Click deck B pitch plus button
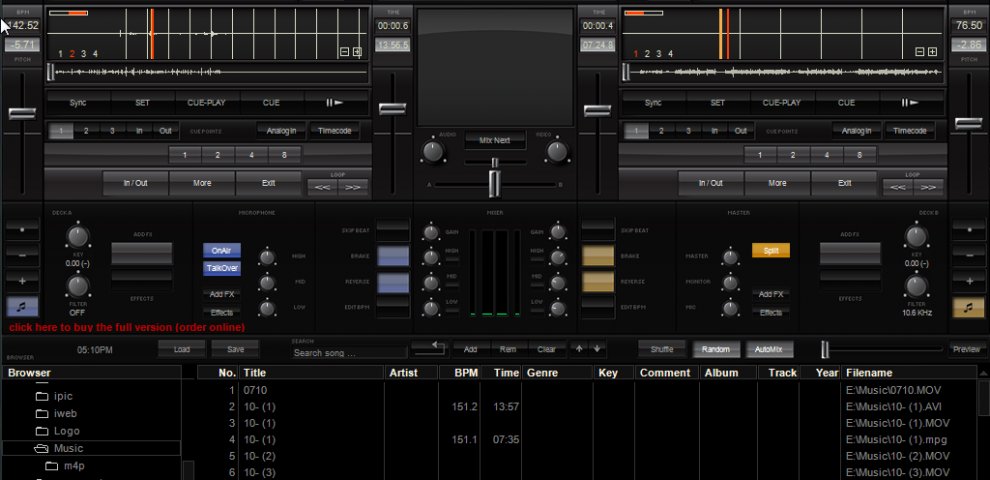This screenshot has height=480, width=990. click(968, 281)
